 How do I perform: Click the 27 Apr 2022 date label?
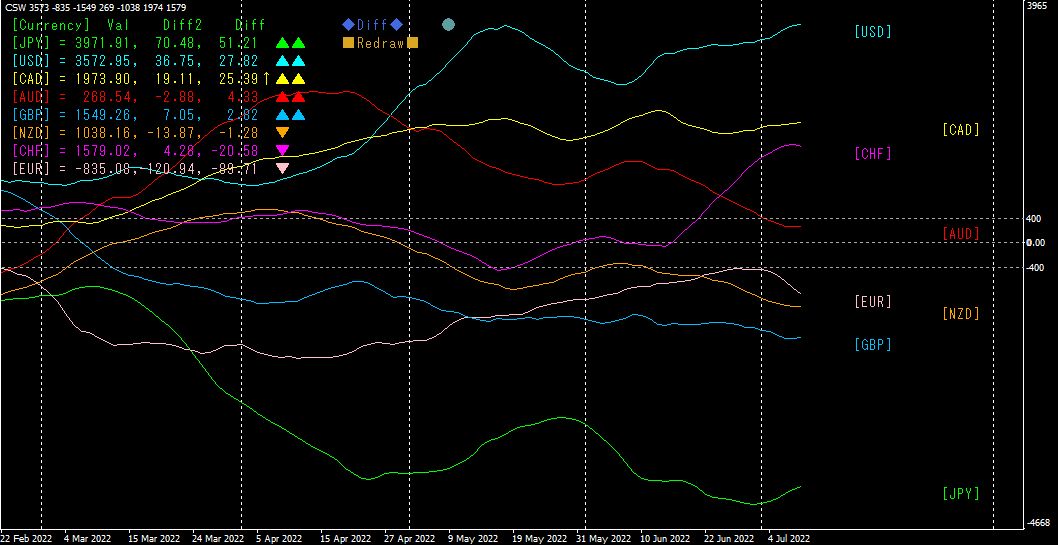(409, 538)
